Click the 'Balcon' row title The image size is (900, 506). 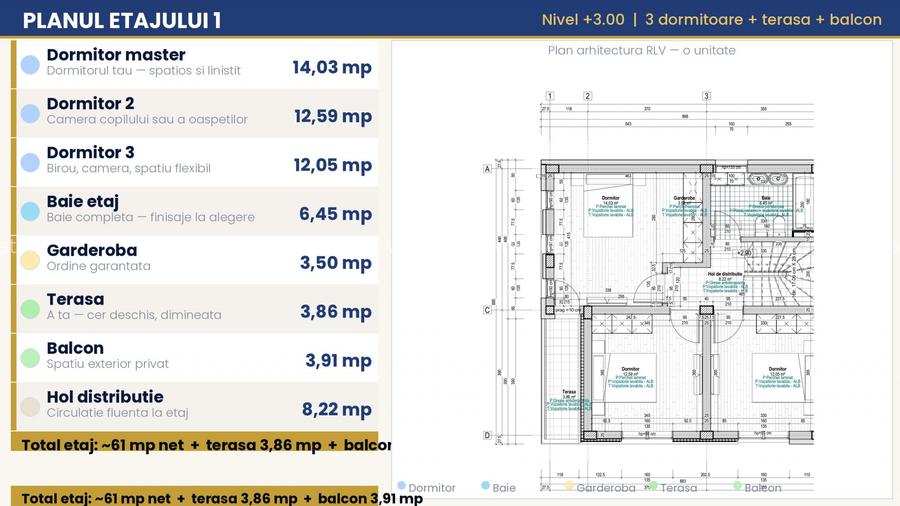pyautogui.click(x=75, y=348)
